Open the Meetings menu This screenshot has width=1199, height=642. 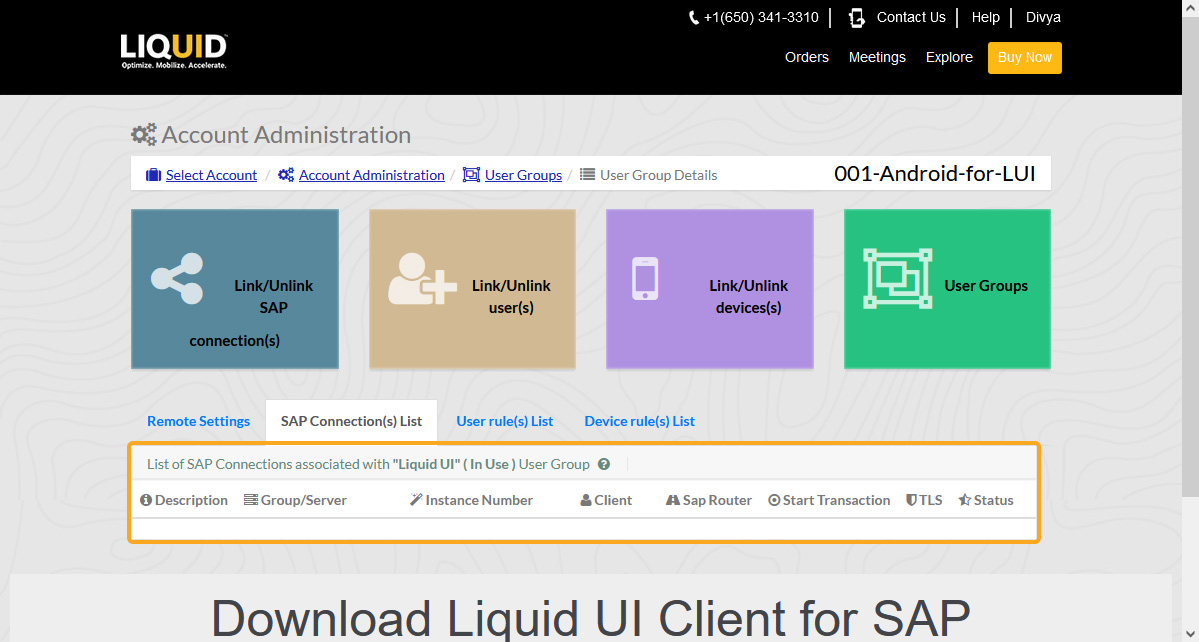[877, 57]
